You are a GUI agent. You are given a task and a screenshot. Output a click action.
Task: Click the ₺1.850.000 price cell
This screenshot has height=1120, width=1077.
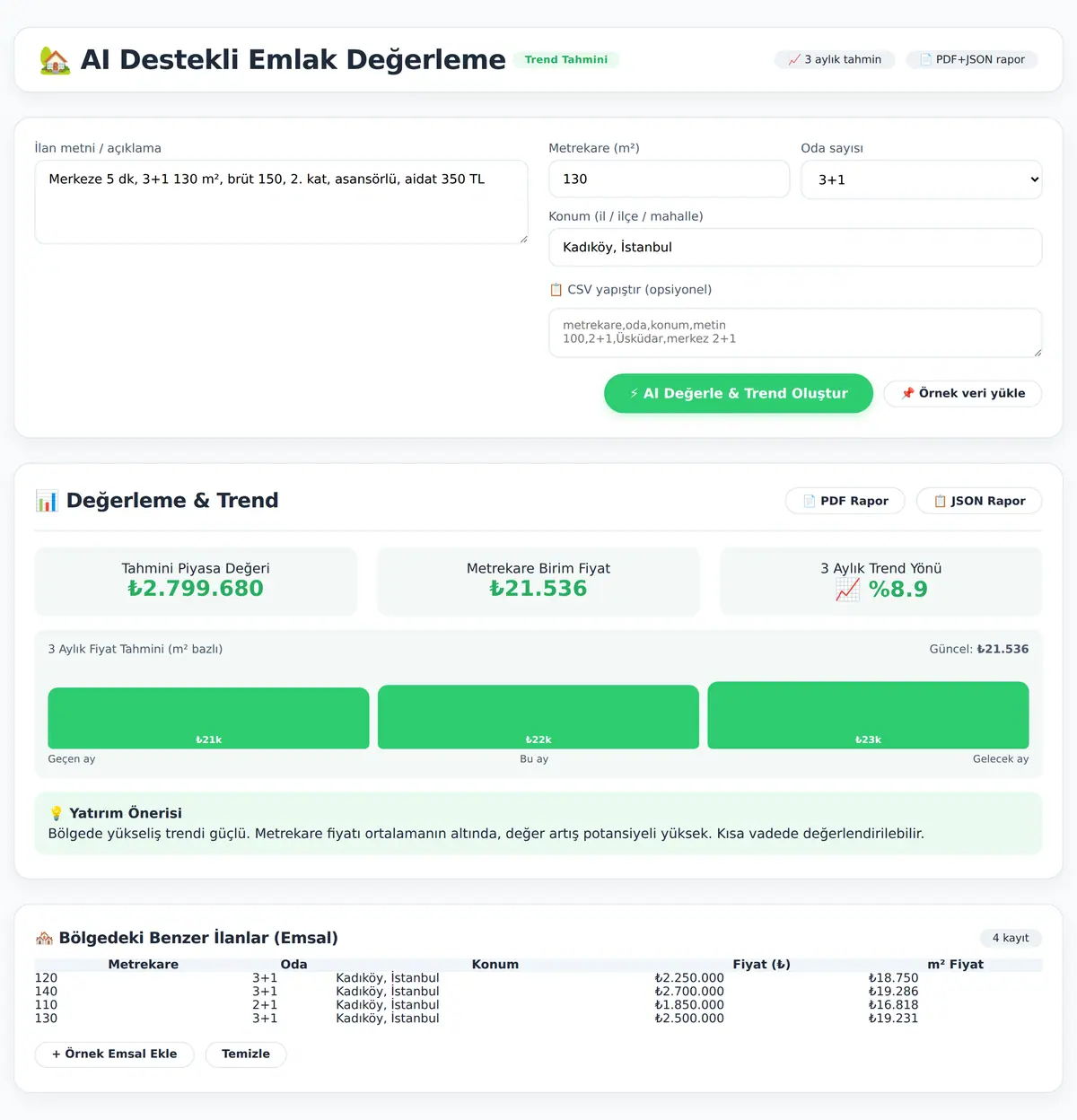(x=689, y=1005)
